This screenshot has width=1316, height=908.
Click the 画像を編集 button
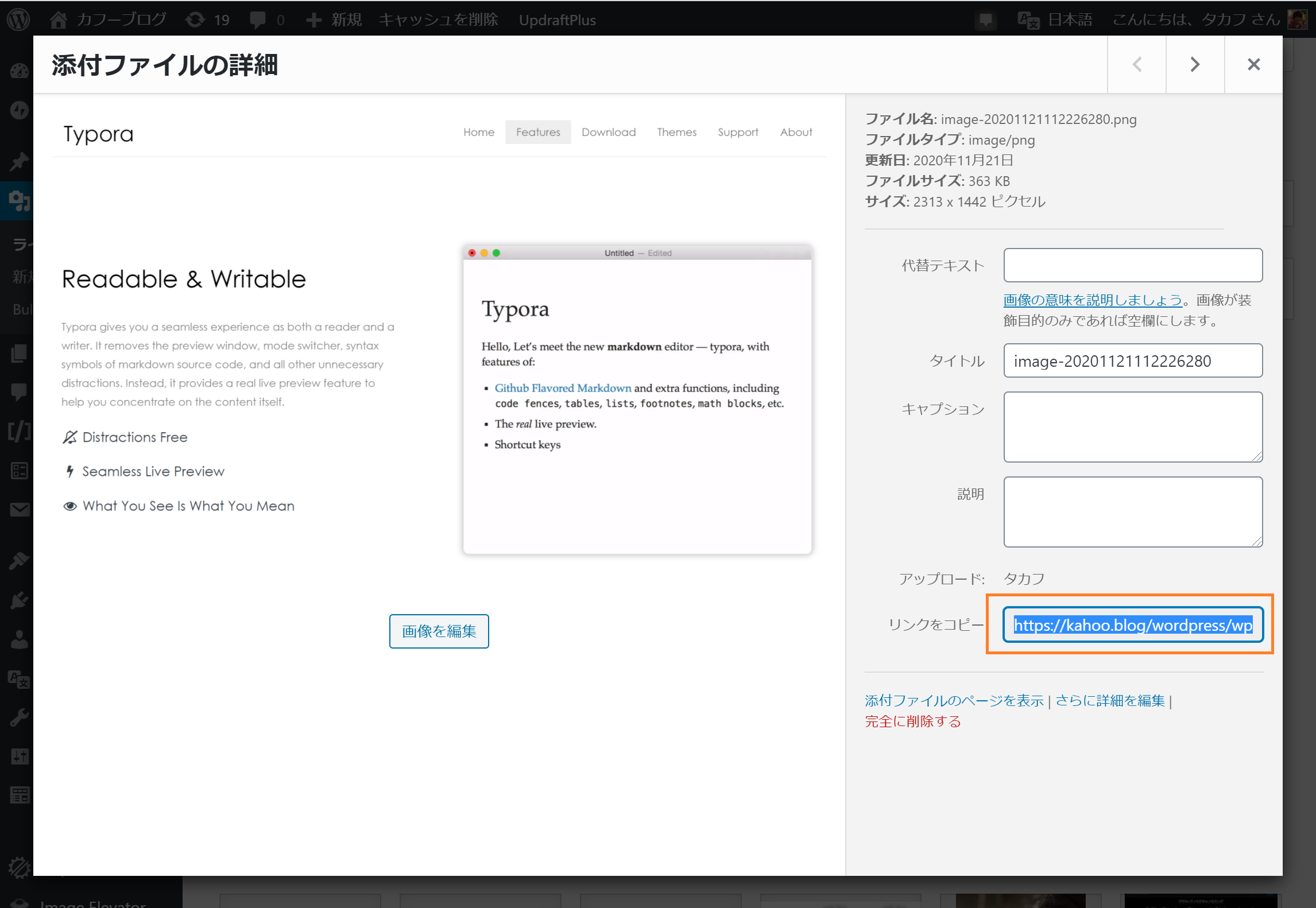(x=439, y=630)
